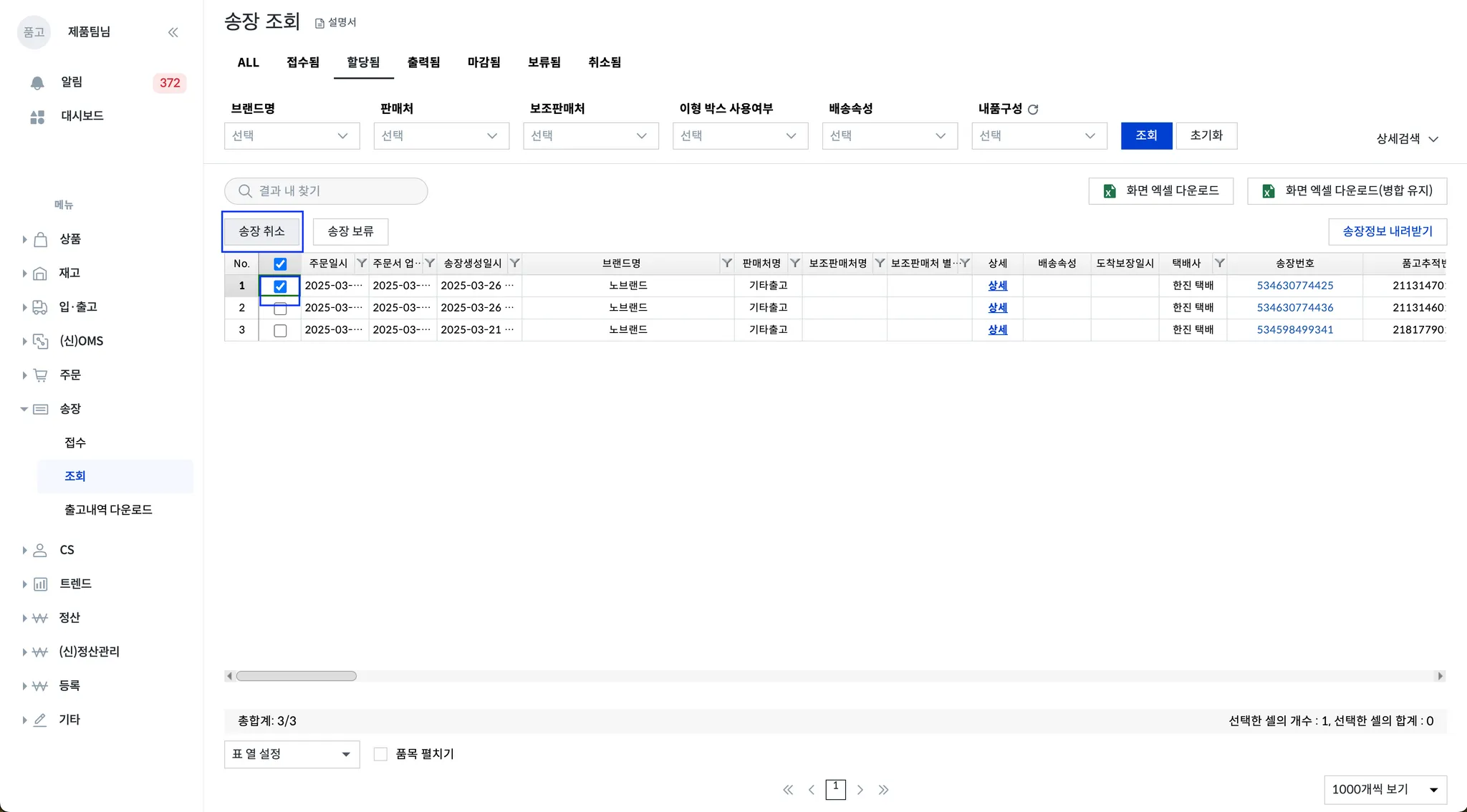
Task: Open tracking number 534630774436 link
Action: click(1294, 308)
